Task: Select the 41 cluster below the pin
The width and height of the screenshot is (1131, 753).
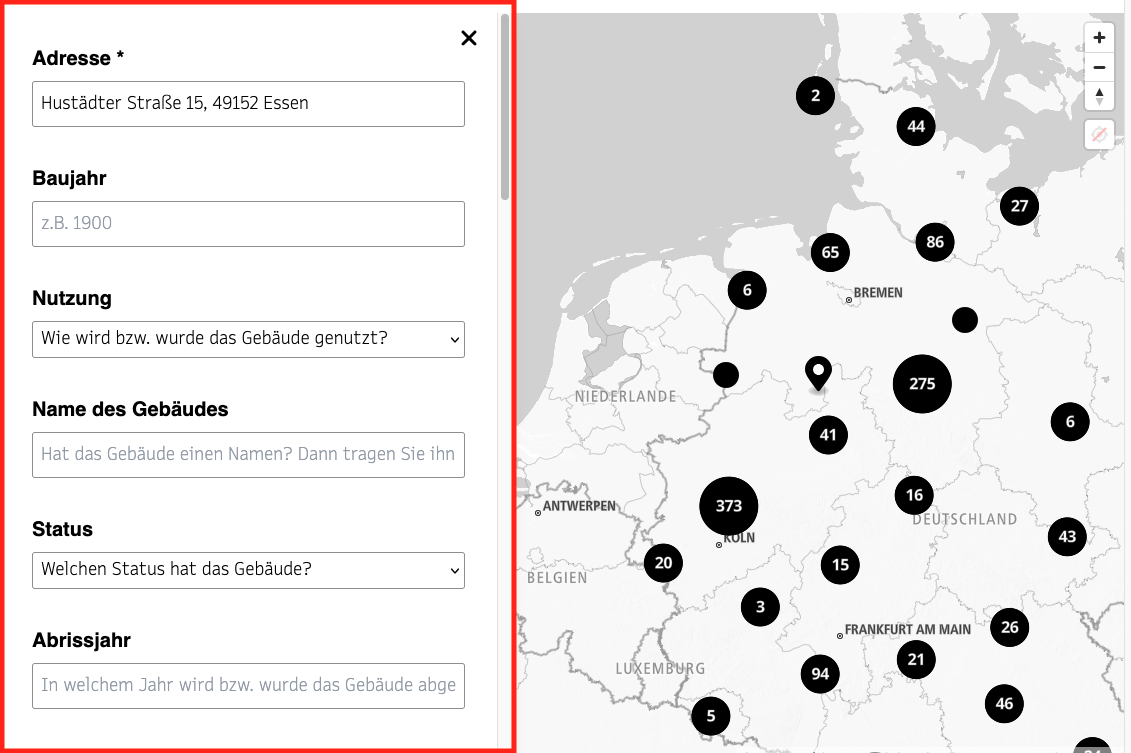Action: [827, 435]
